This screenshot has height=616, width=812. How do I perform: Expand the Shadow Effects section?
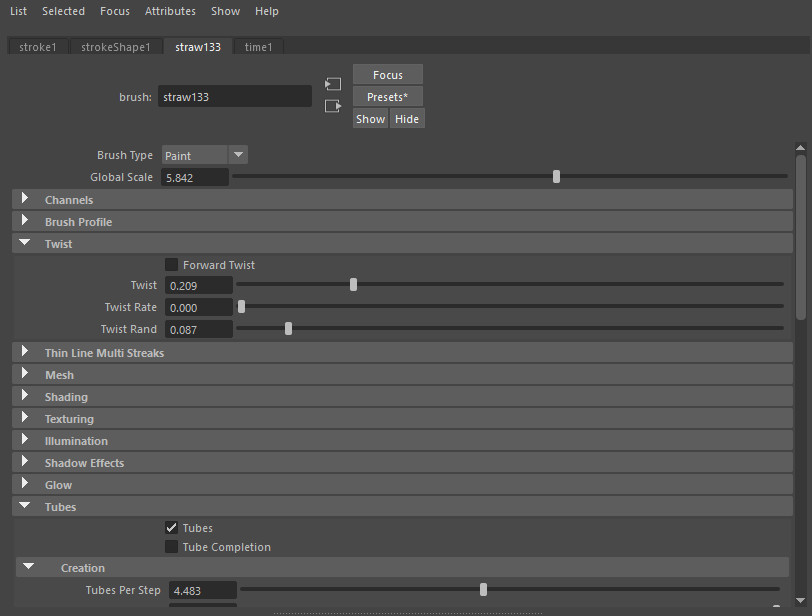(x=402, y=463)
